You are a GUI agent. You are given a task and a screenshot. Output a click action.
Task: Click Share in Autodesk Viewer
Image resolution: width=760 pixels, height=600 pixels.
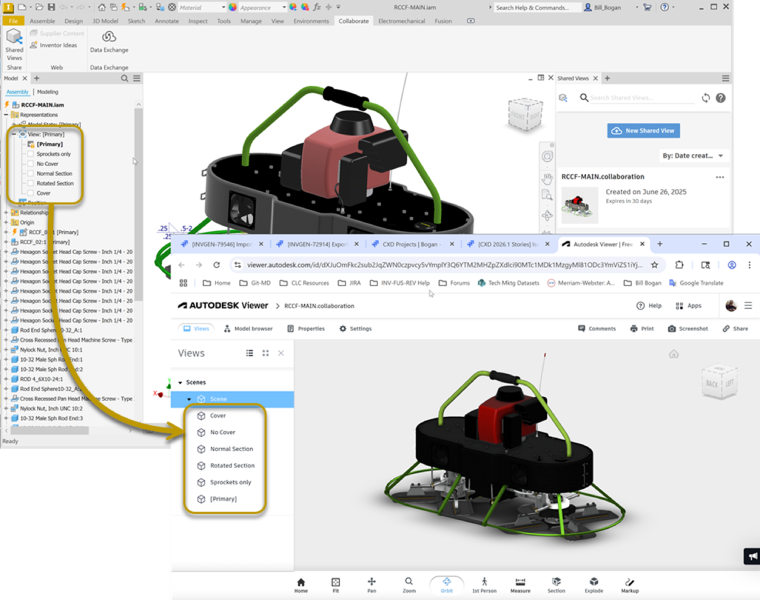(x=735, y=329)
